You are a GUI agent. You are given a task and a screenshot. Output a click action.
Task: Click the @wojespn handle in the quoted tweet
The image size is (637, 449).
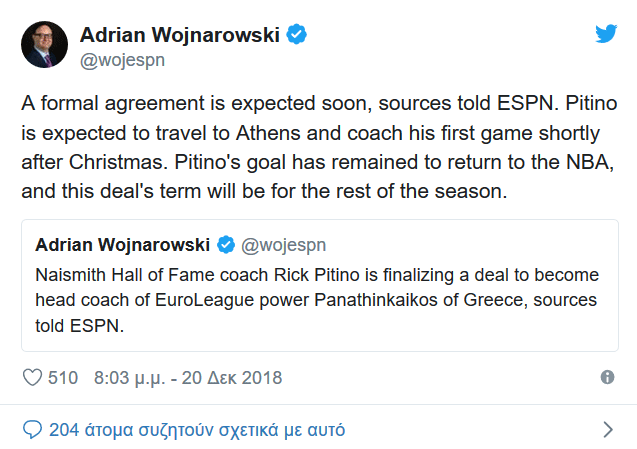284,245
